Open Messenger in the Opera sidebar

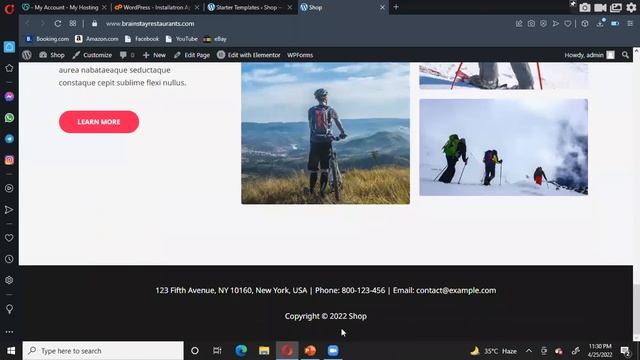coord(9,97)
